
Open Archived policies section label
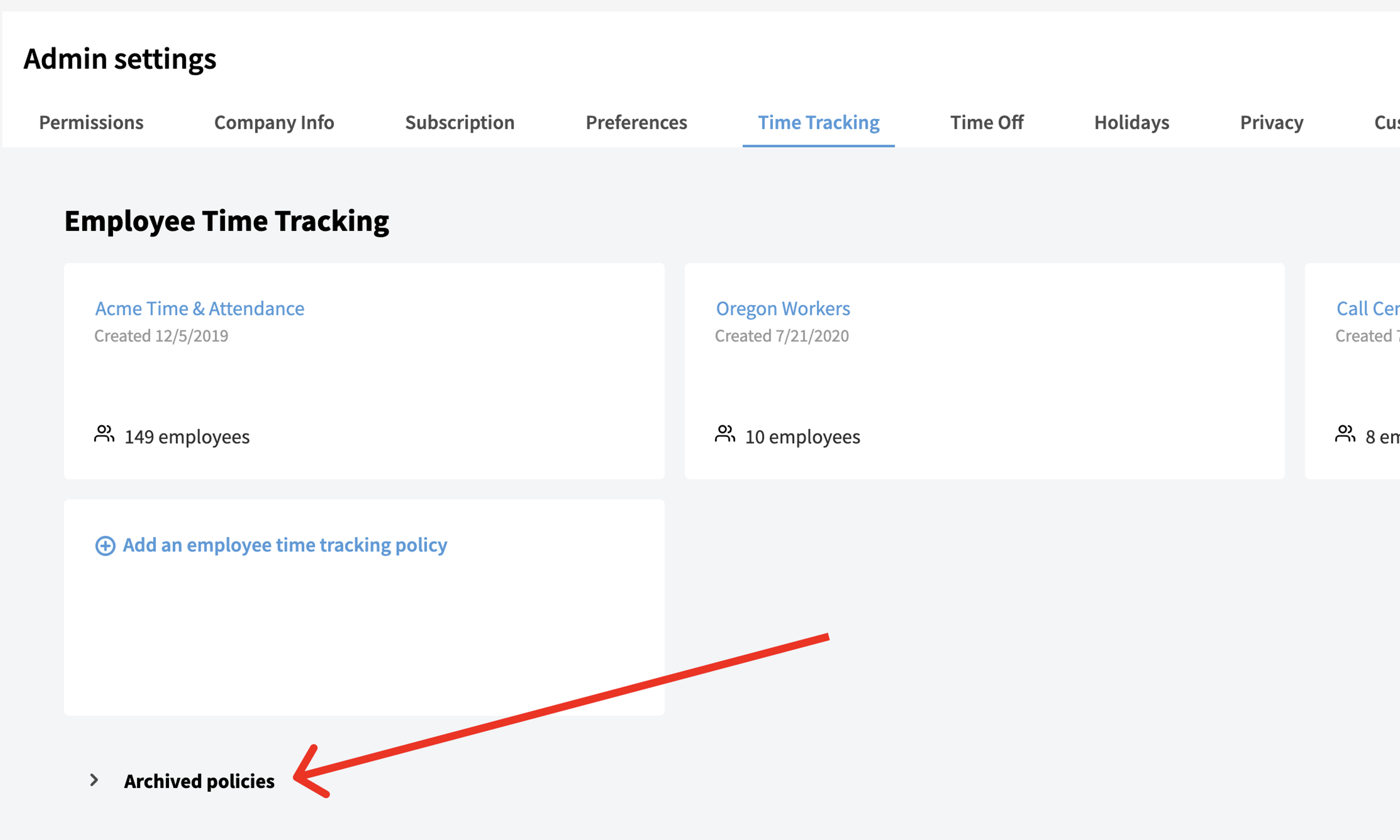coord(199,781)
